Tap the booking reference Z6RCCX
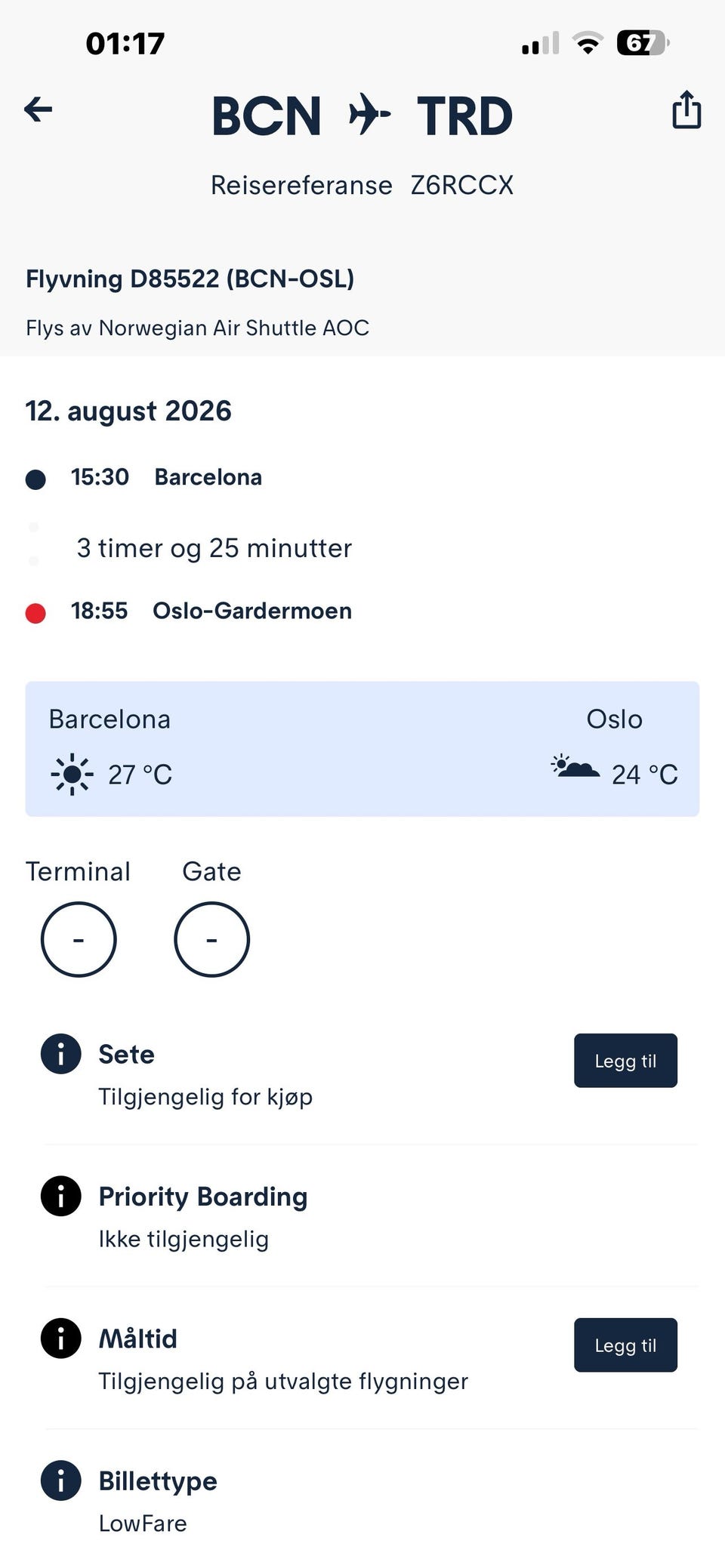This screenshot has width=725, height=1568. tap(462, 185)
